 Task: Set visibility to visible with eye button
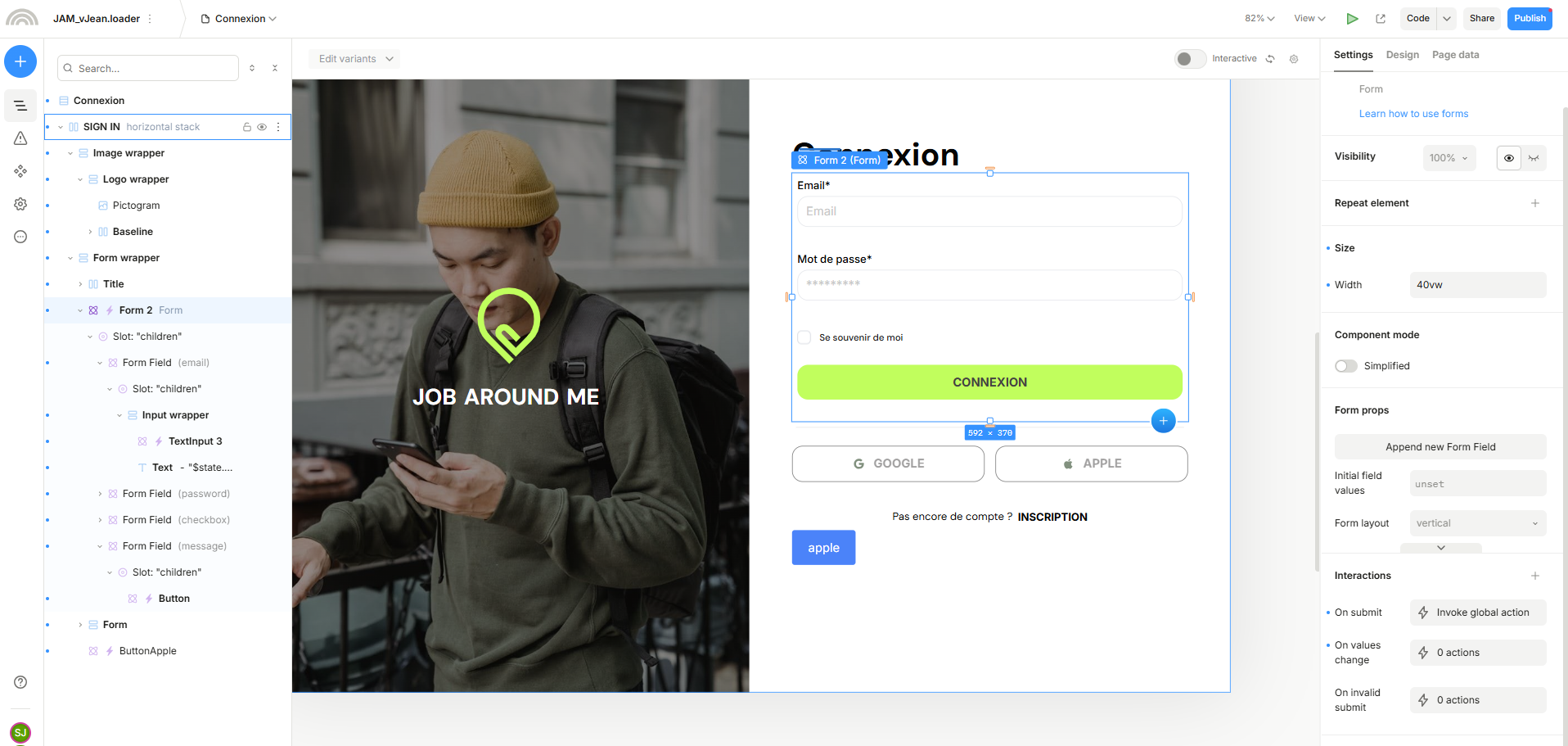(x=1509, y=158)
